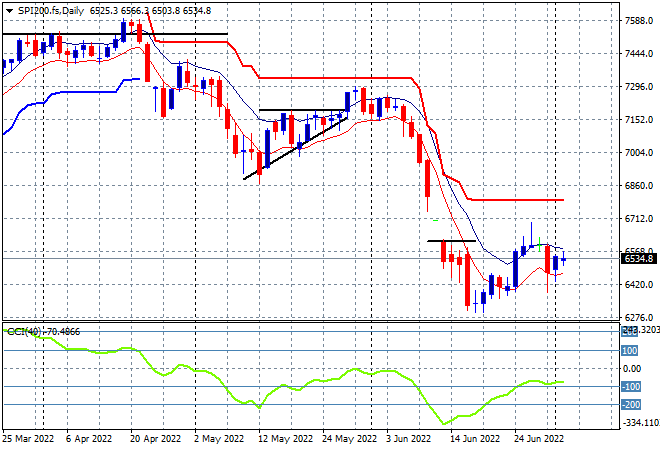Select the black ascending trendline in May
The image size is (660, 450).
click(290, 150)
